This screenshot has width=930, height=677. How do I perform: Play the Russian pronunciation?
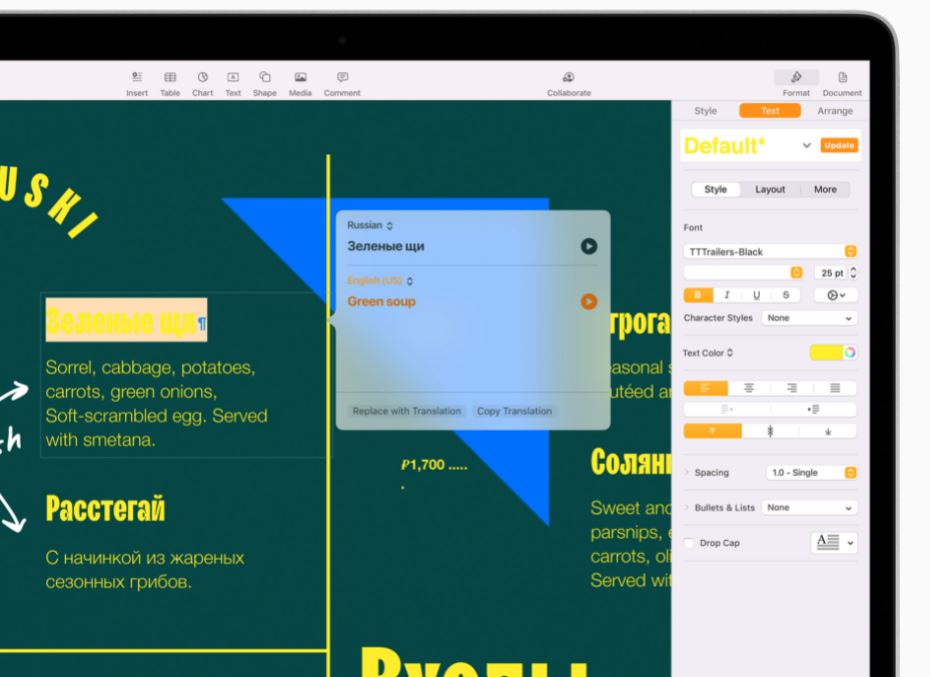point(589,246)
